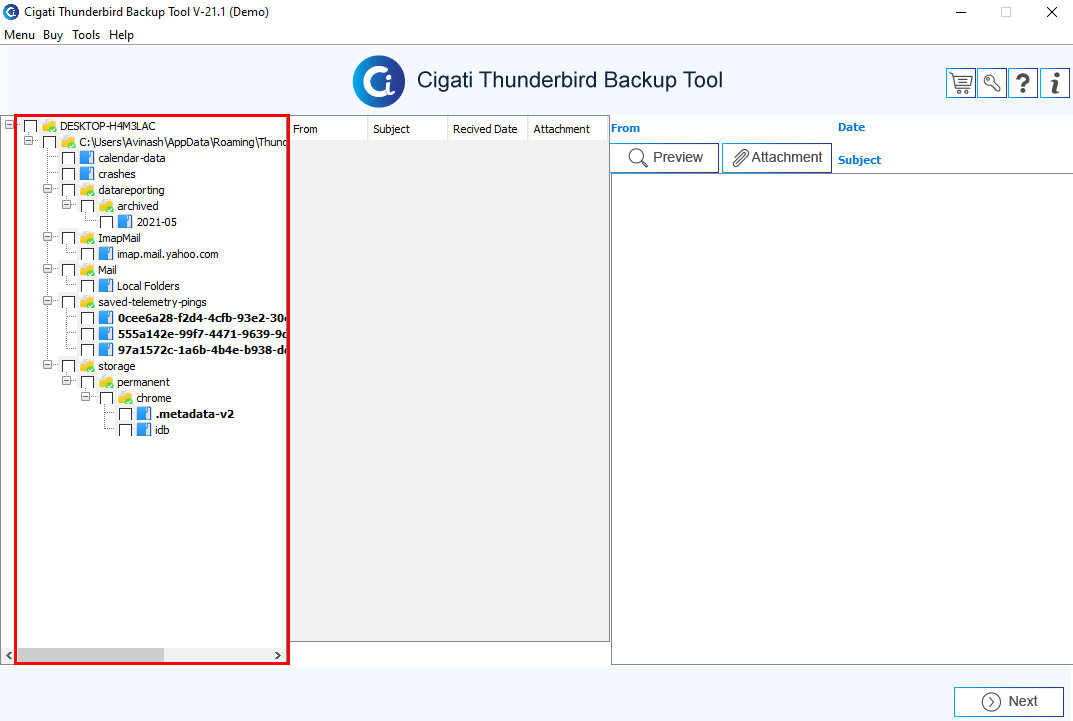Check the idb checkbox
Screen dimensions: 1073x721
point(125,430)
